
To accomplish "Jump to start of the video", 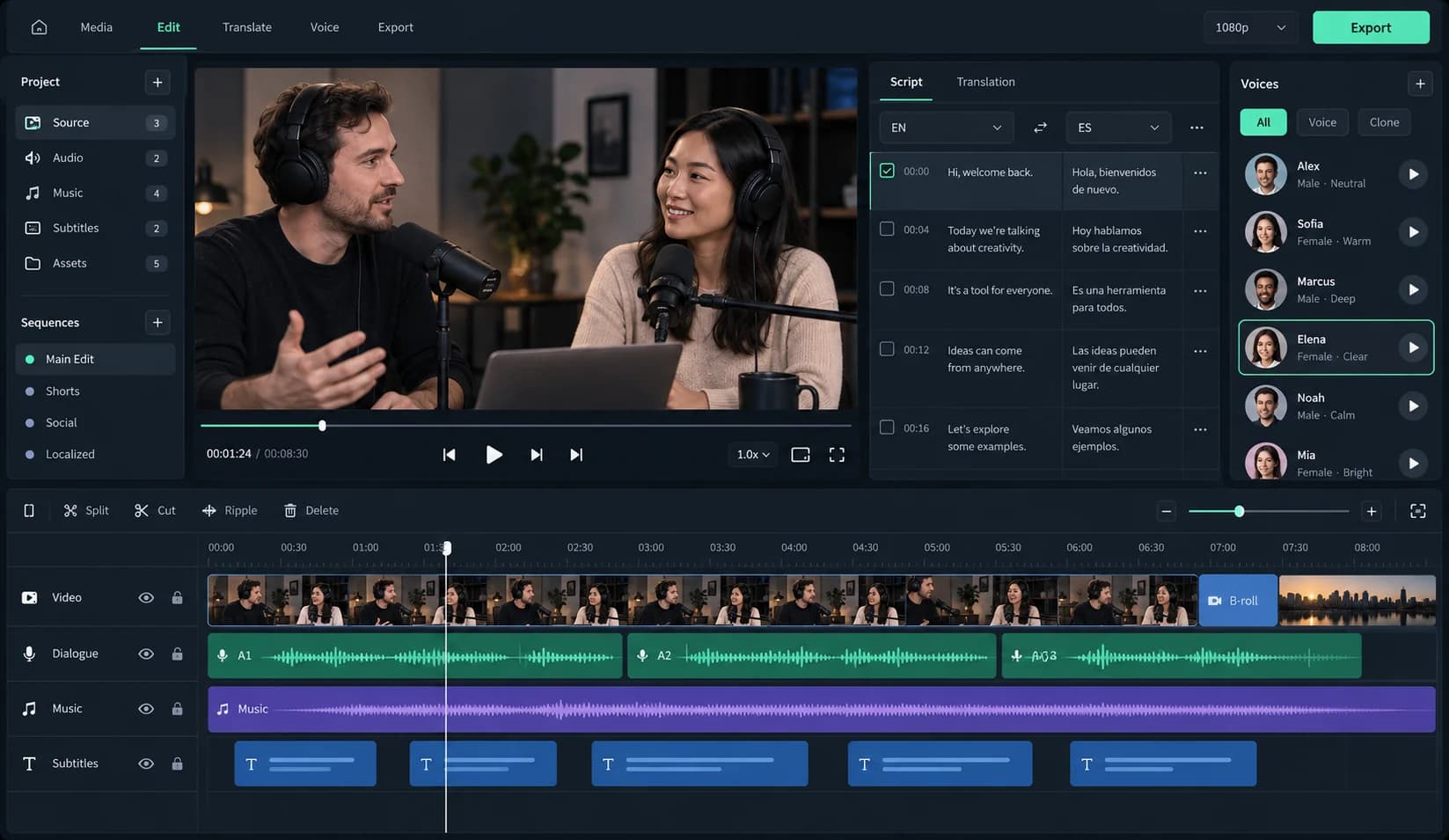I will tap(449, 455).
